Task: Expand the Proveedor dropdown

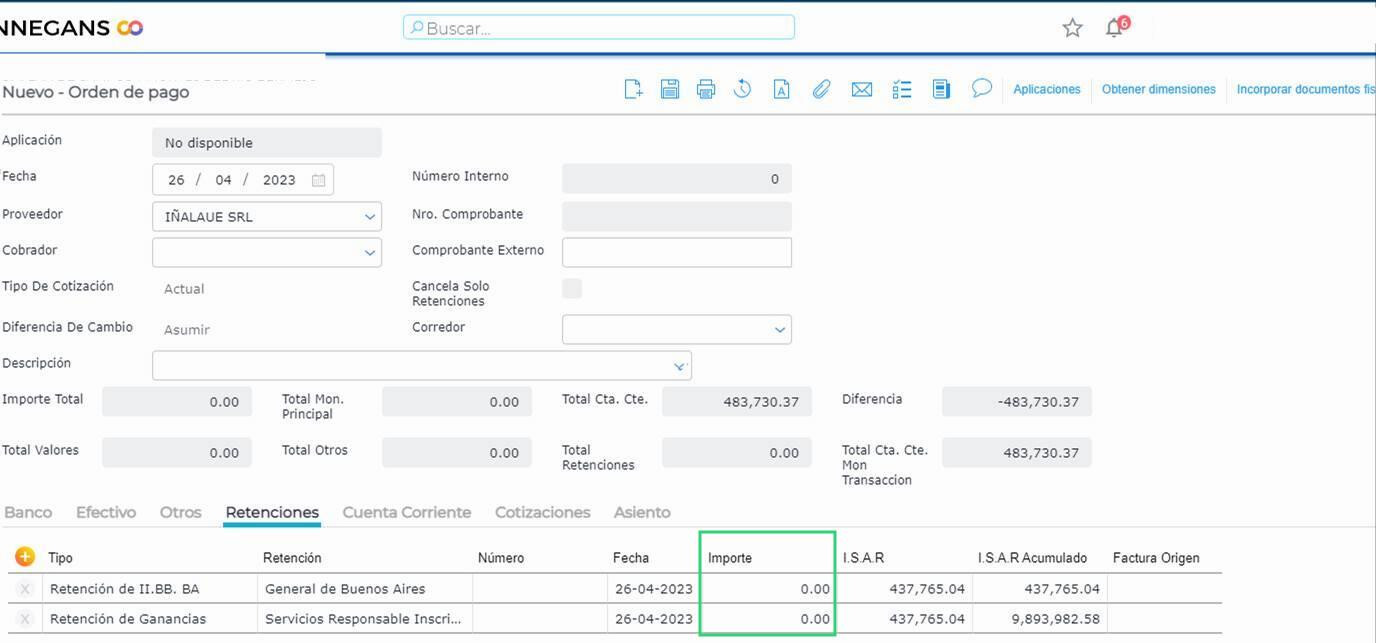Action: (x=369, y=217)
